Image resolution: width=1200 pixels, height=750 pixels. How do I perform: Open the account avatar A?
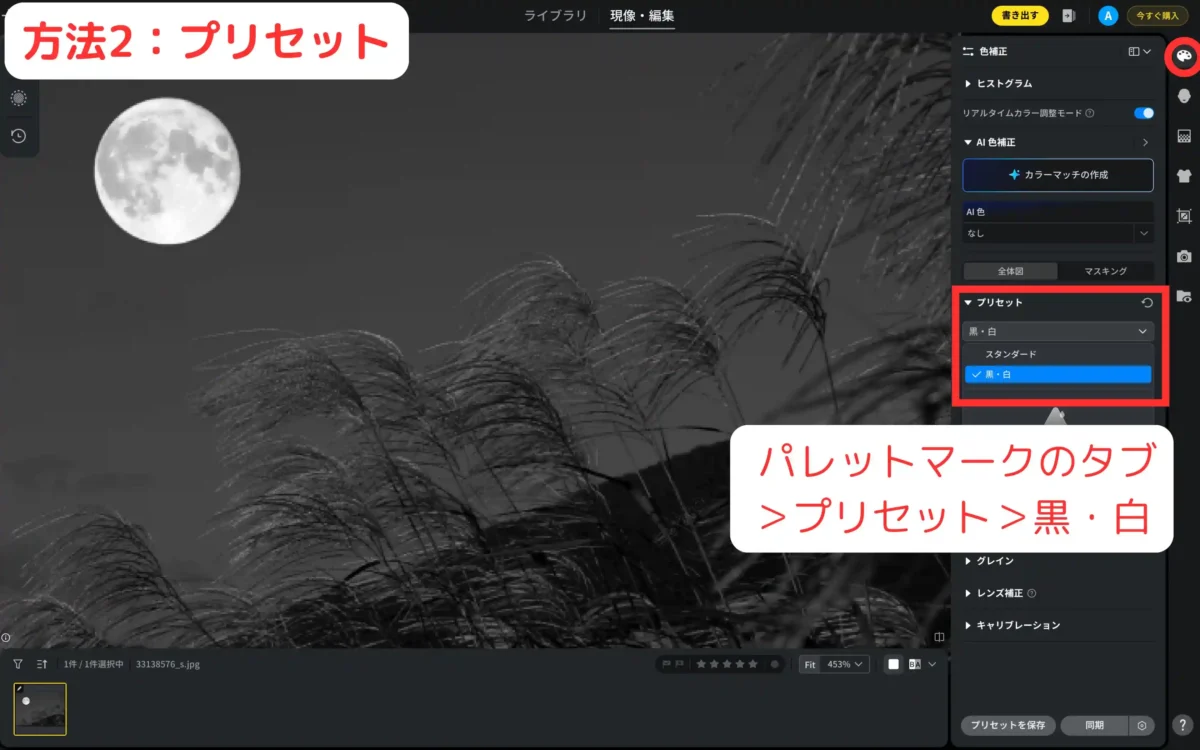pos(1107,16)
